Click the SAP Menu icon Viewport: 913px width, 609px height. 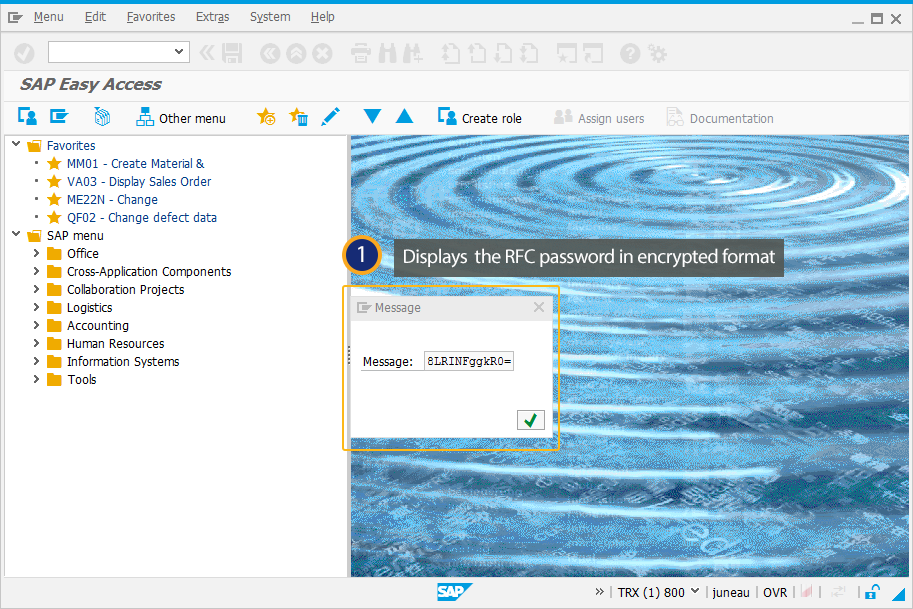coord(59,117)
